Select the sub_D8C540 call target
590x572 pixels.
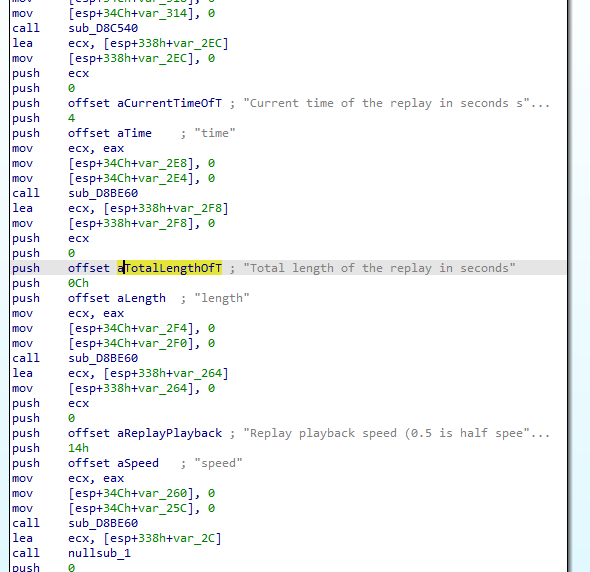pos(103,28)
